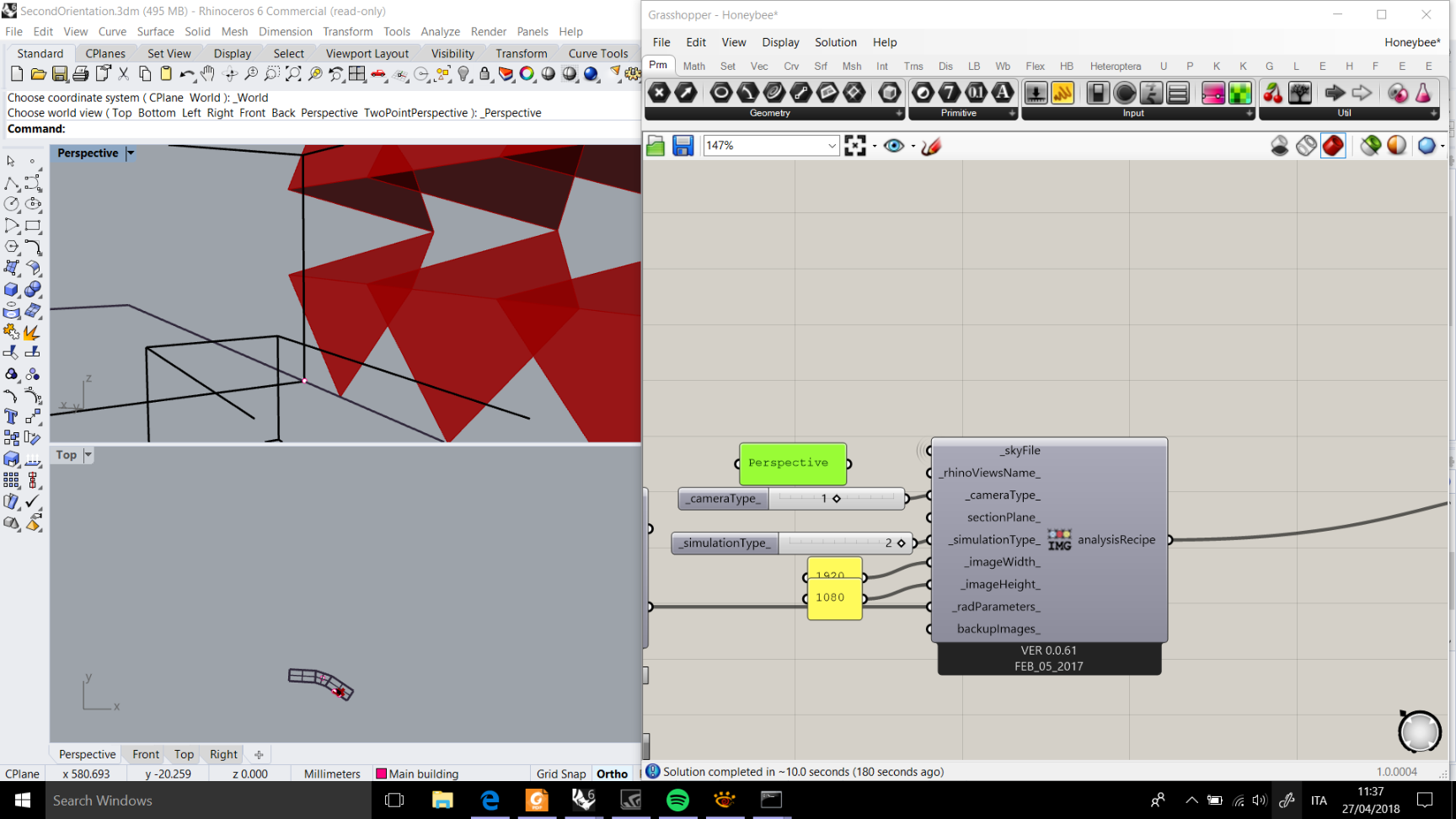Select the Box solid tool in sidebar
This screenshot has height=819, width=1456.
(12, 289)
